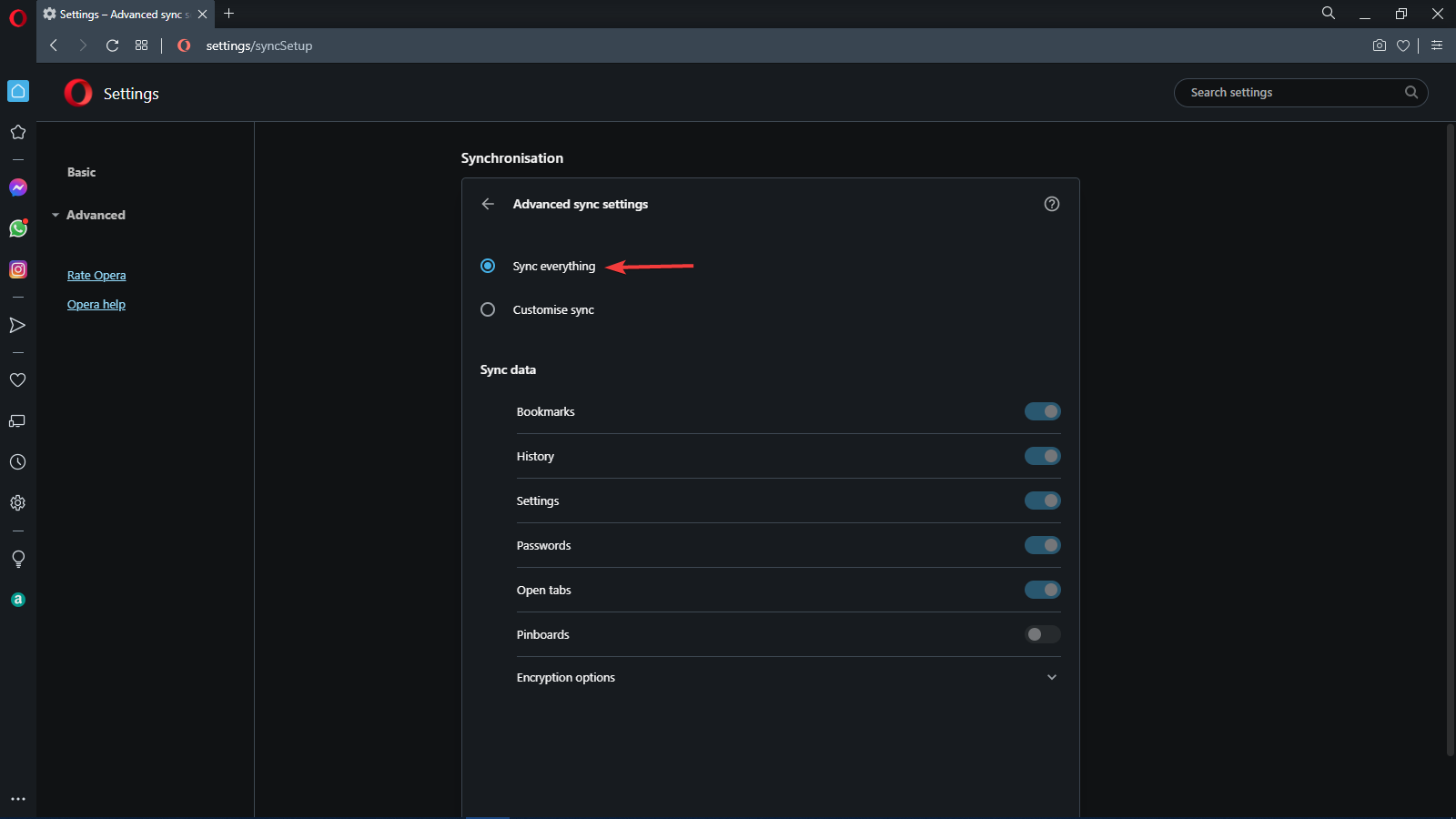The width and height of the screenshot is (1456, 819).
Task: Click the Search settings field
Action: coord(1292,93)
